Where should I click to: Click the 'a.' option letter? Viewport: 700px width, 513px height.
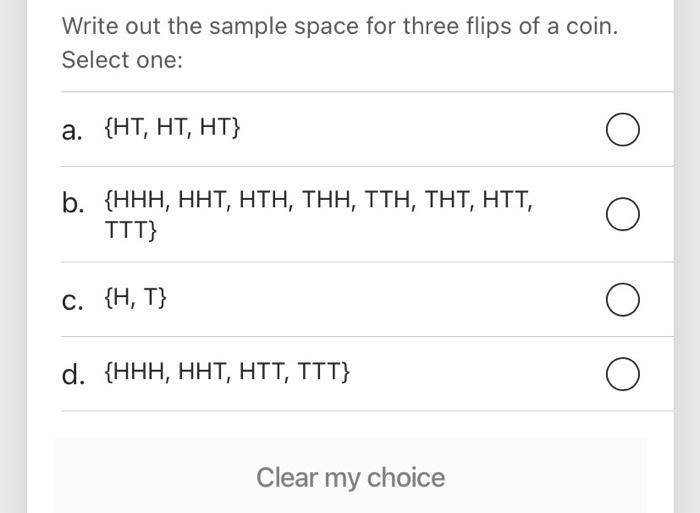[72, 131]
